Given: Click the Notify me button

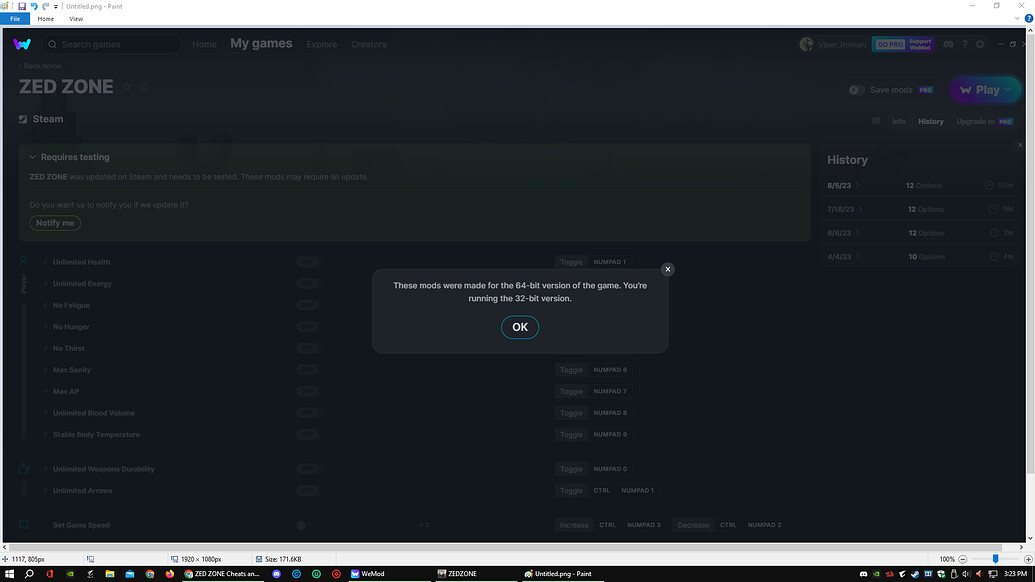Looking at the screenshot, I should click(x=55, y=223).
